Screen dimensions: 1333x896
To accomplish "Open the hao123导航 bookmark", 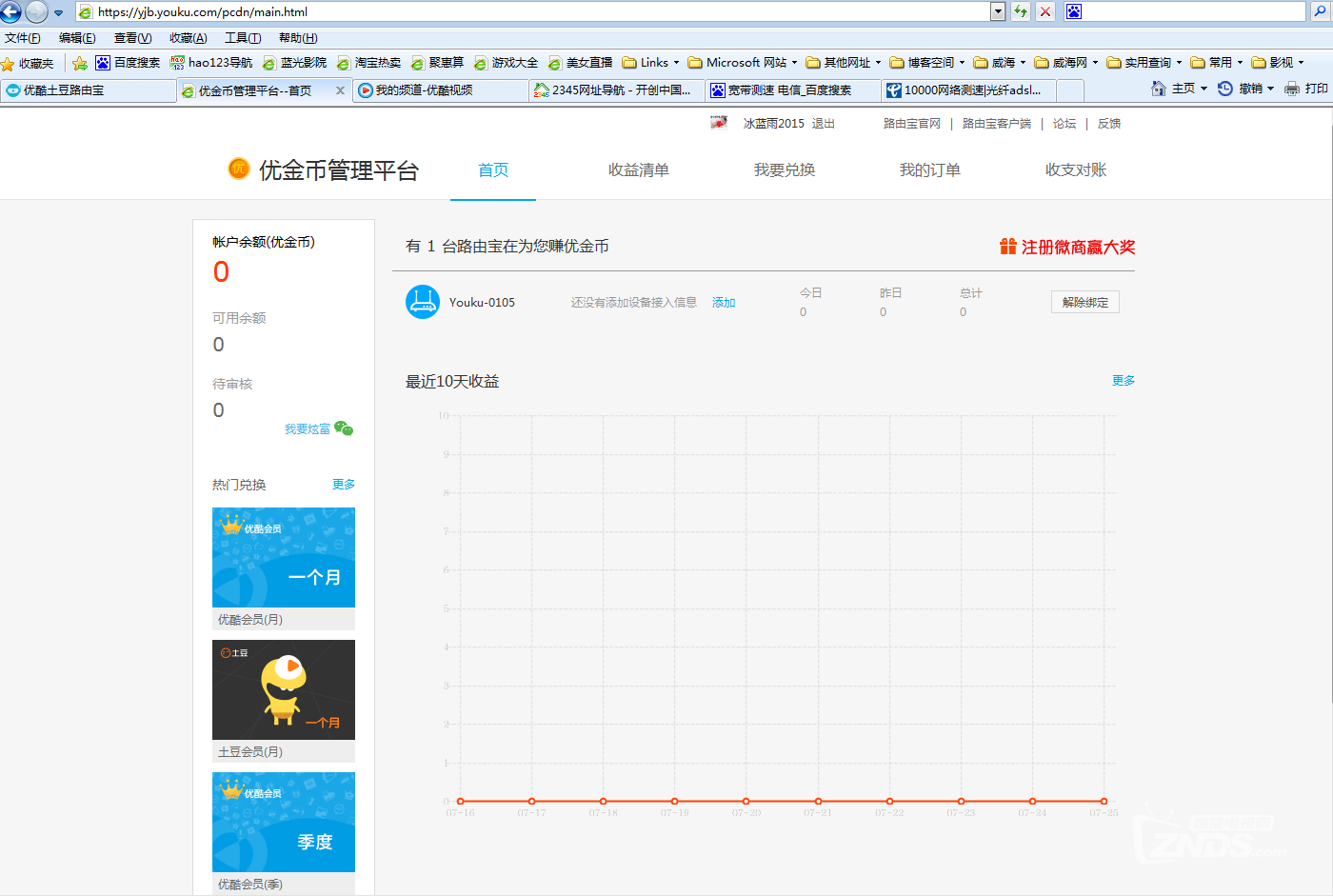I will 211,63.
